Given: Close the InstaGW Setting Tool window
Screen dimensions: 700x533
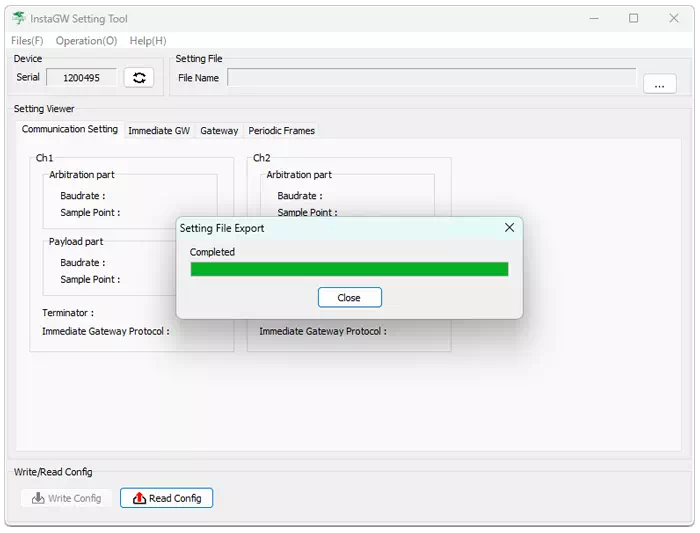Looking at the screenshot, I should coord(673,18).
